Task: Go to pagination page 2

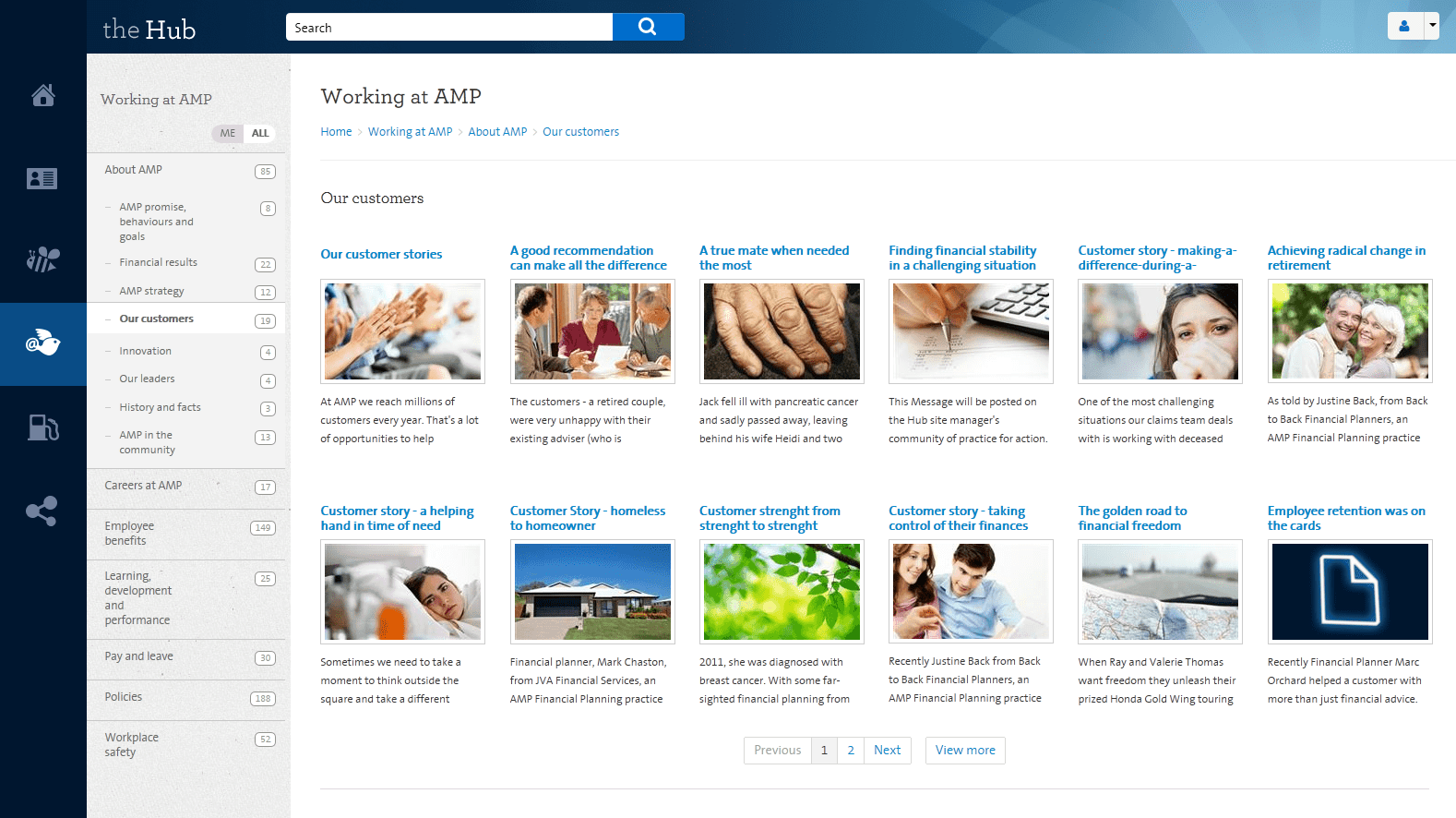Action: pyautogui.click(x=851, y=751)
